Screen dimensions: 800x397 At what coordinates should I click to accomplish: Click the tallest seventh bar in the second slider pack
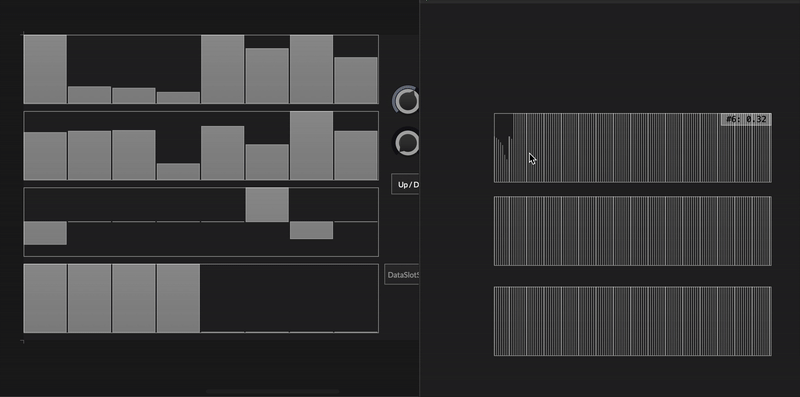[x=311, y=146]
